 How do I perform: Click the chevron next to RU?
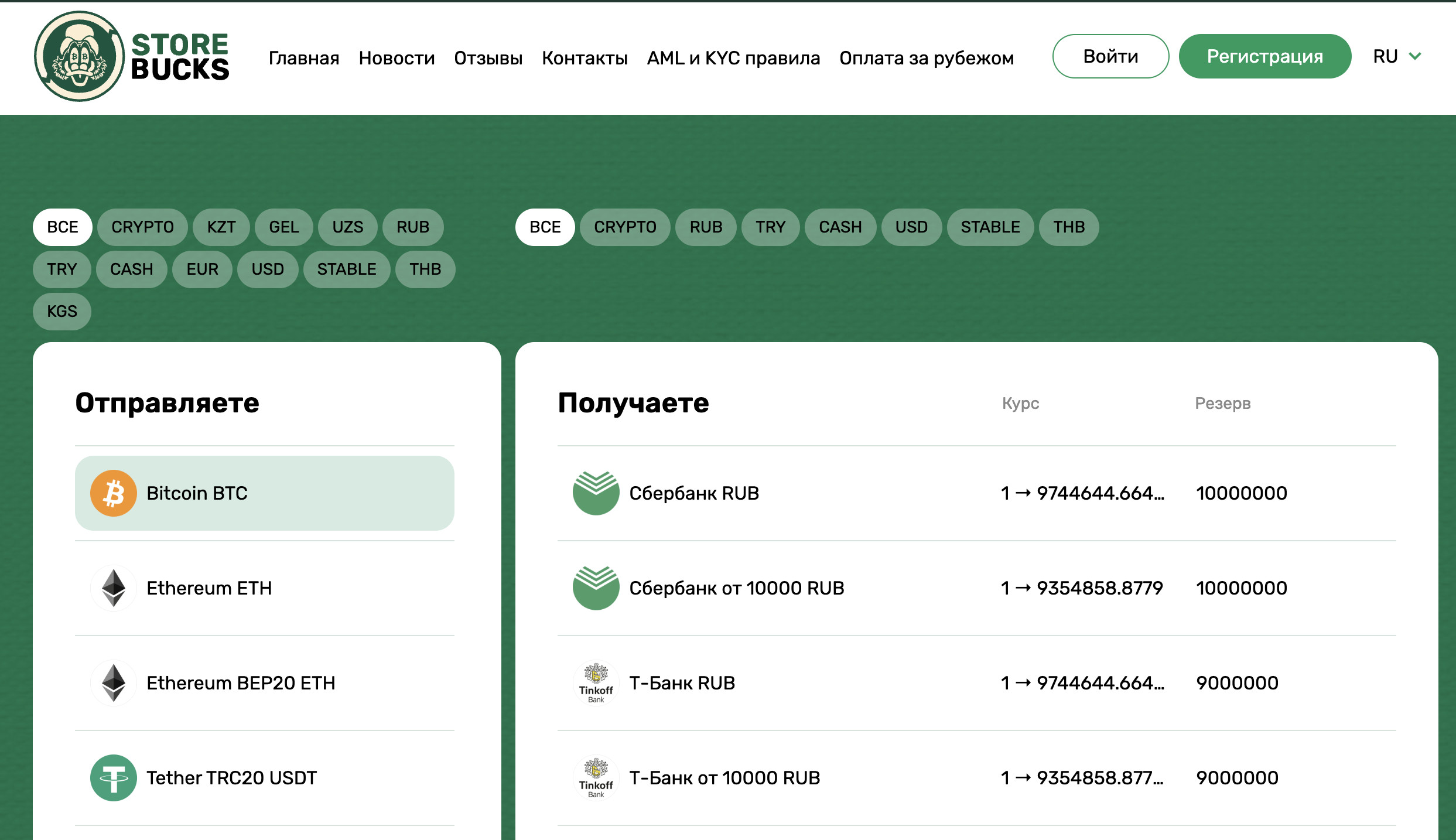pyautogui.click(x=1415, y=56)
